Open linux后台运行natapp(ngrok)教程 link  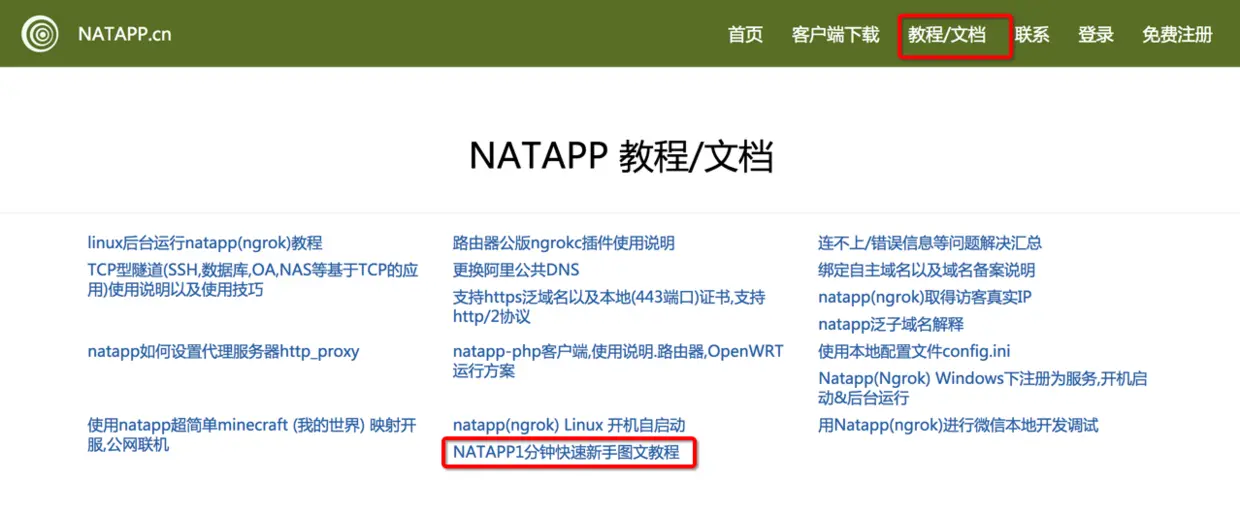[x=205, y=243]
